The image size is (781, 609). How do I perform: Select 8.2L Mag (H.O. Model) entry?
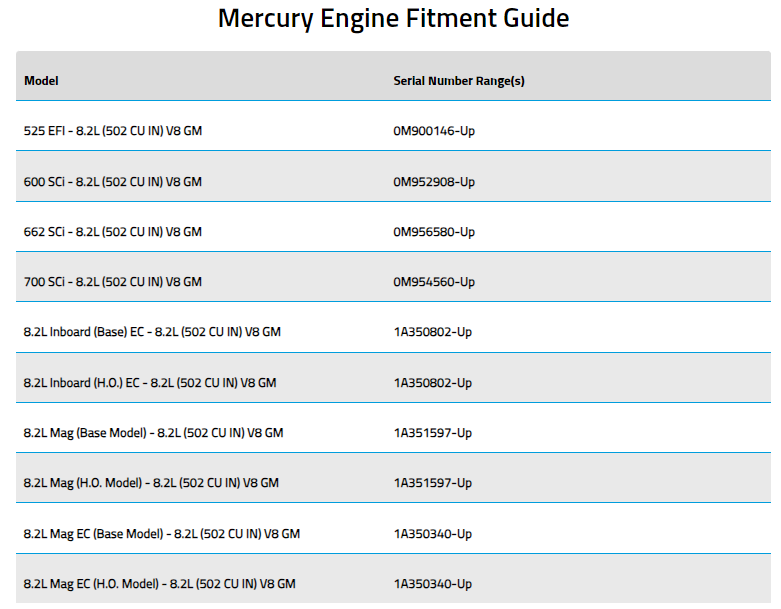coord(151,483)
